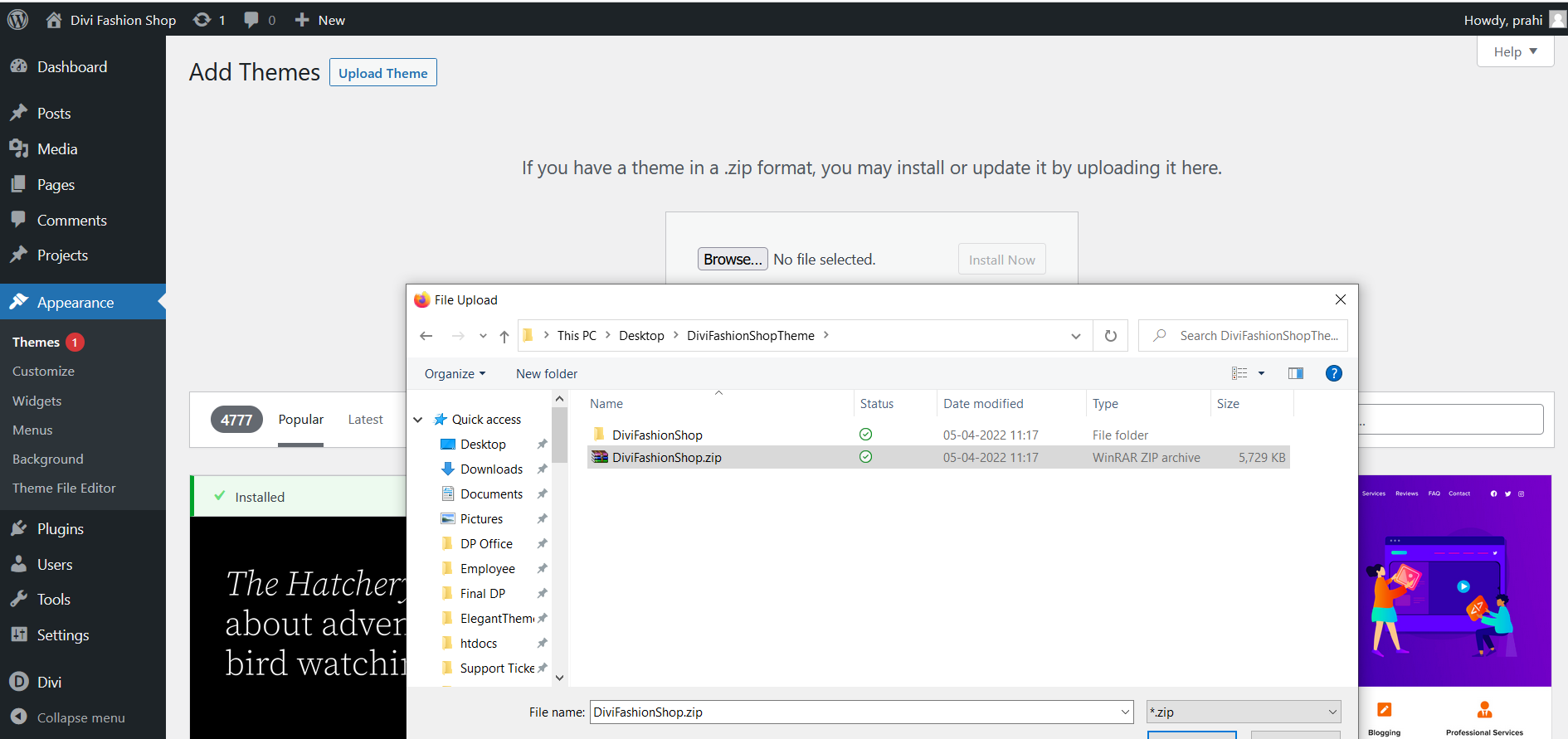Open the Howdy, prahi account menu
1568x739 pixels.
(x=1514, y=20)
